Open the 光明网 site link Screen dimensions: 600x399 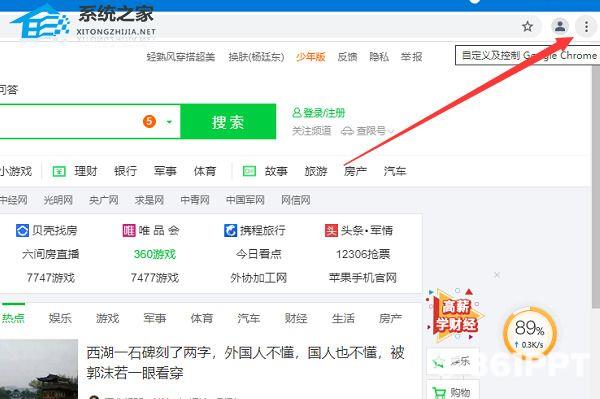[58, 200]
